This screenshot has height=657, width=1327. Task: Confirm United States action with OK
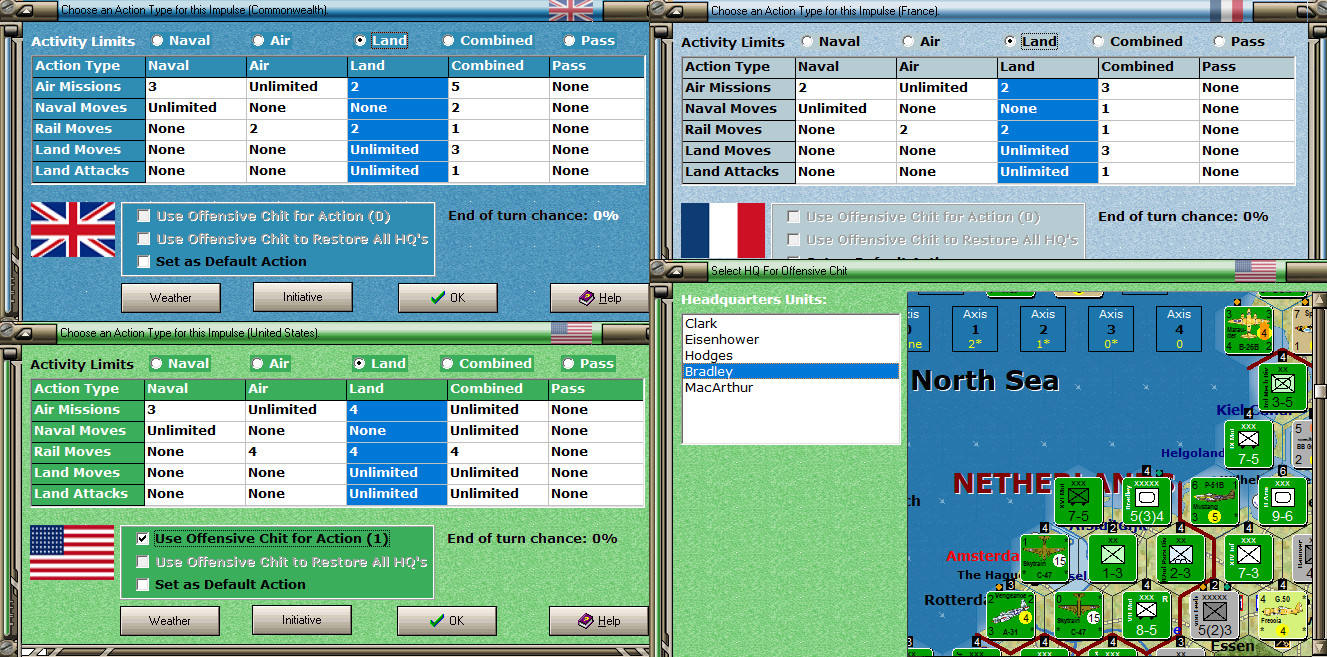(446, 621)
